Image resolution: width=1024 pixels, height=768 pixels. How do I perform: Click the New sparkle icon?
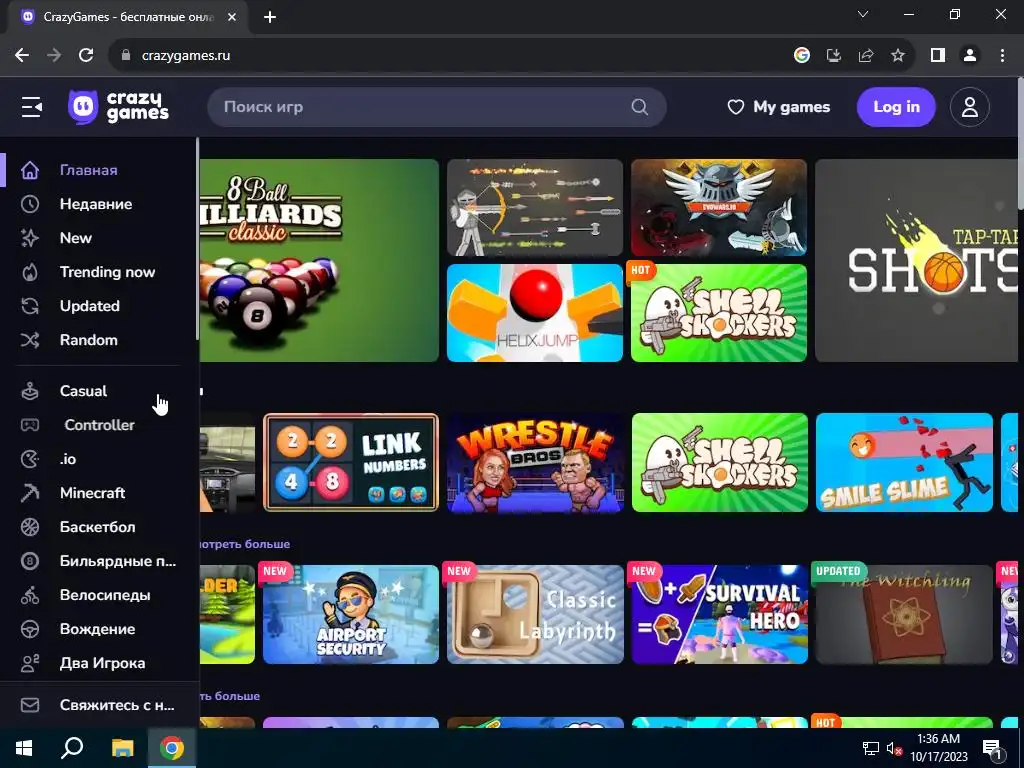[30, 238]
